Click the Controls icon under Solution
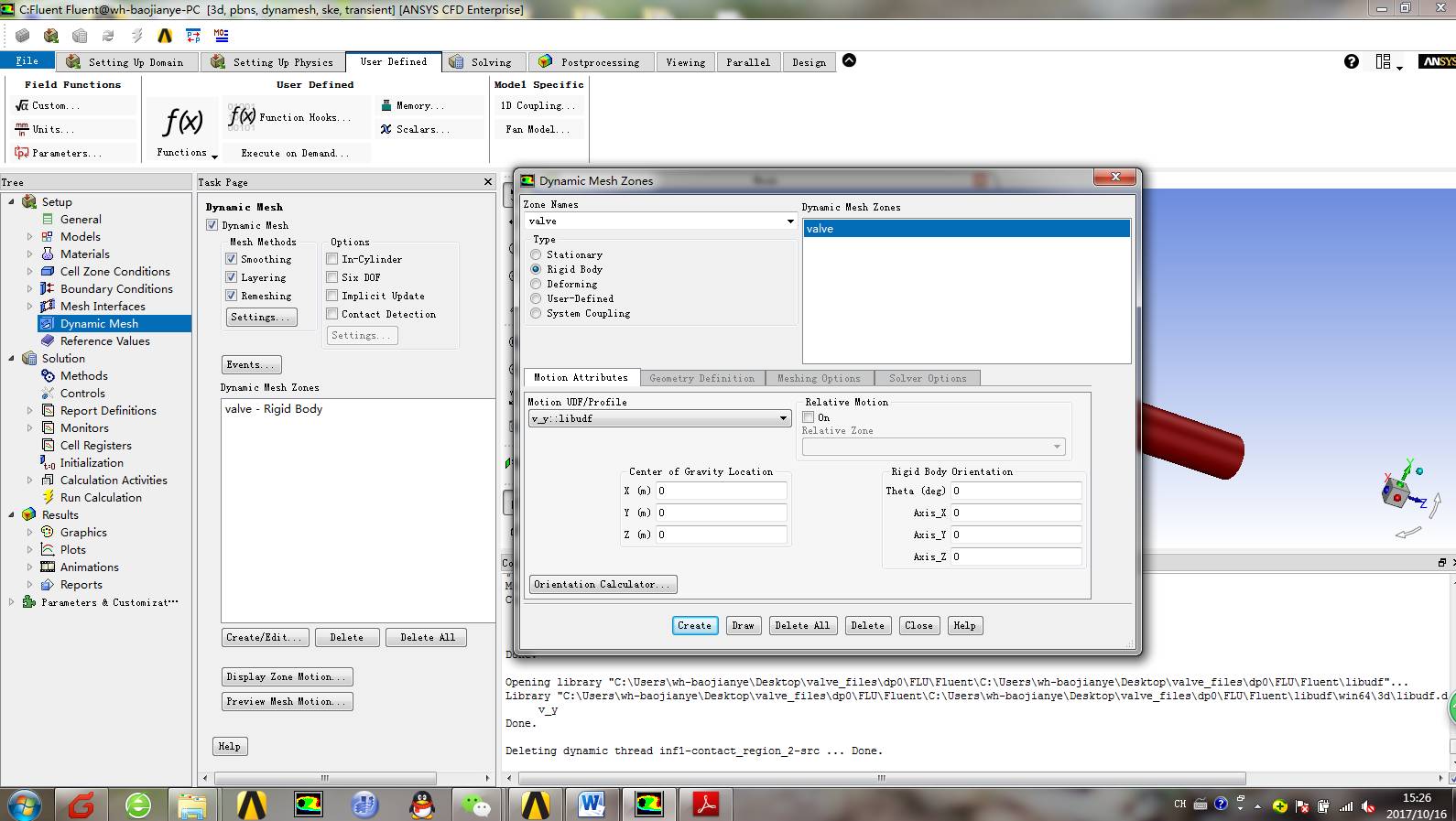Screen dimensions: 1456x821 [48, 394]
